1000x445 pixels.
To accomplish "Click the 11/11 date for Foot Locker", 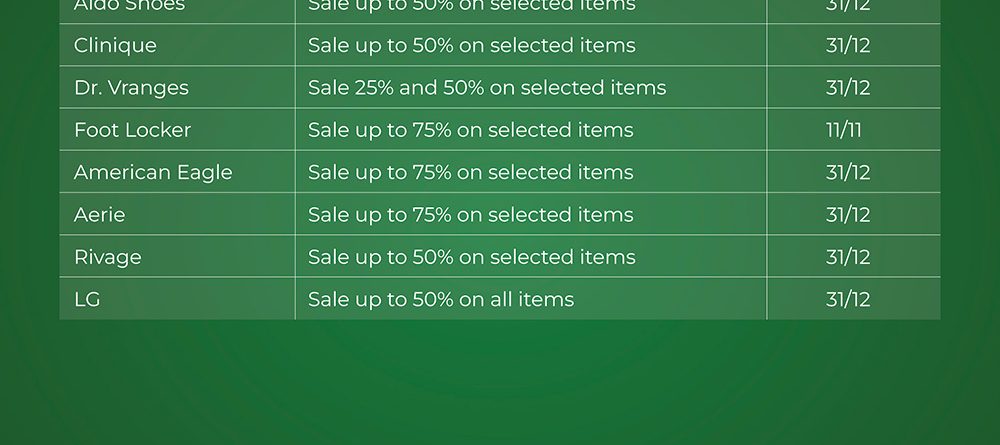I will point(843,130).
